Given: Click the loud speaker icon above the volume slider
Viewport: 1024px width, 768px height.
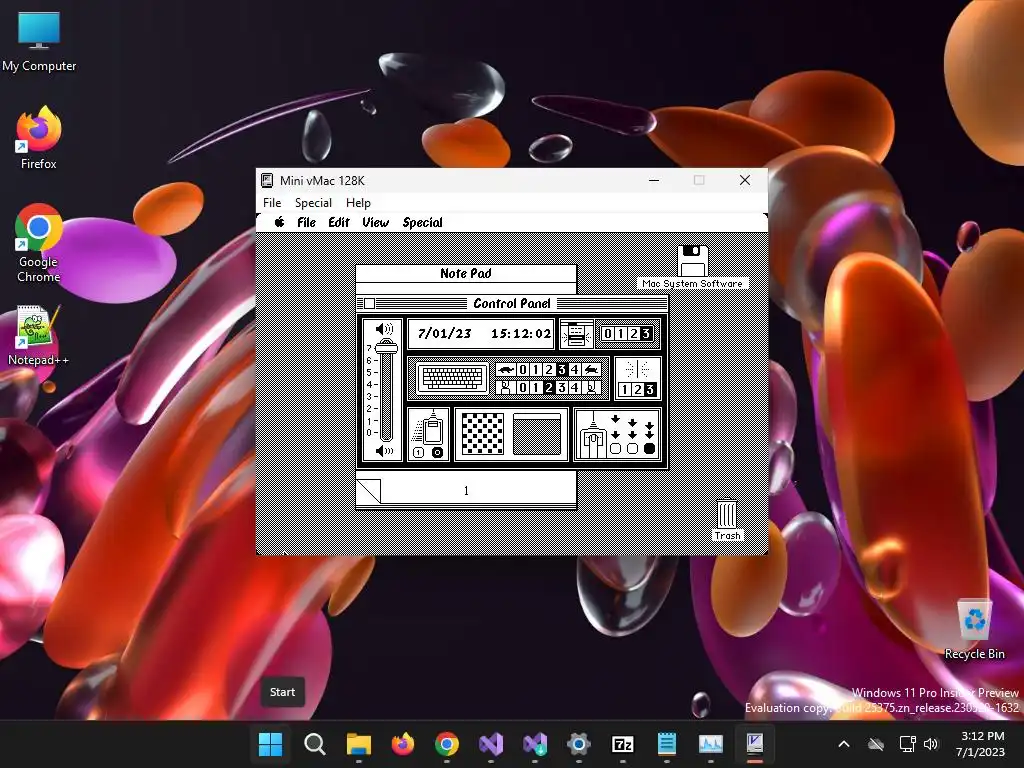Looking at the screenshot, I should coord(384,329).
